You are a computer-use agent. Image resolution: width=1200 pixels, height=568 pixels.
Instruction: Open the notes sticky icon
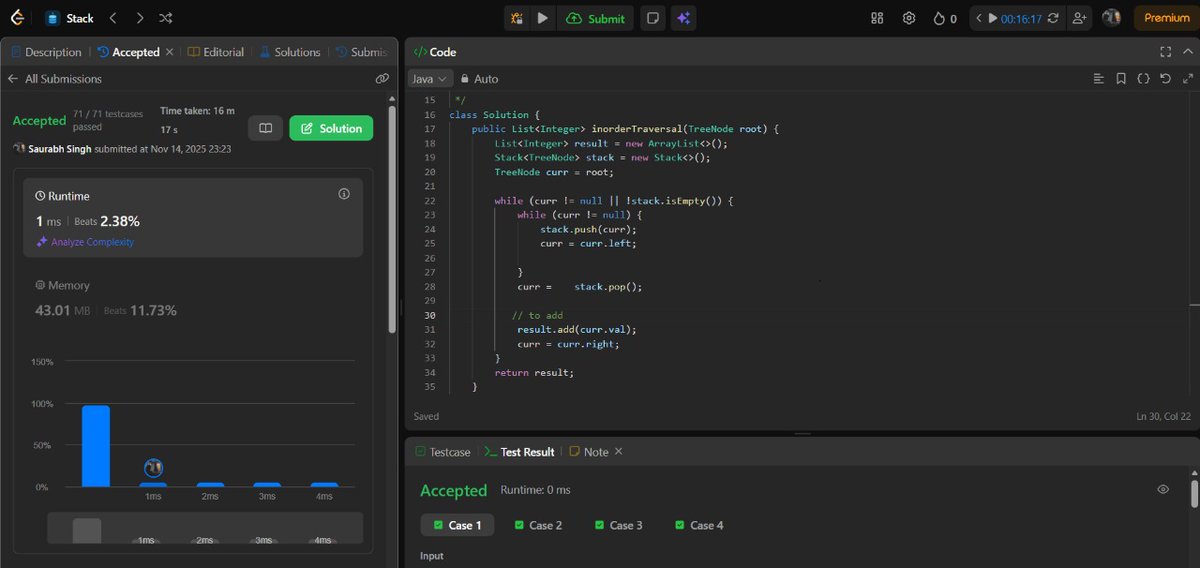(652, 18)
